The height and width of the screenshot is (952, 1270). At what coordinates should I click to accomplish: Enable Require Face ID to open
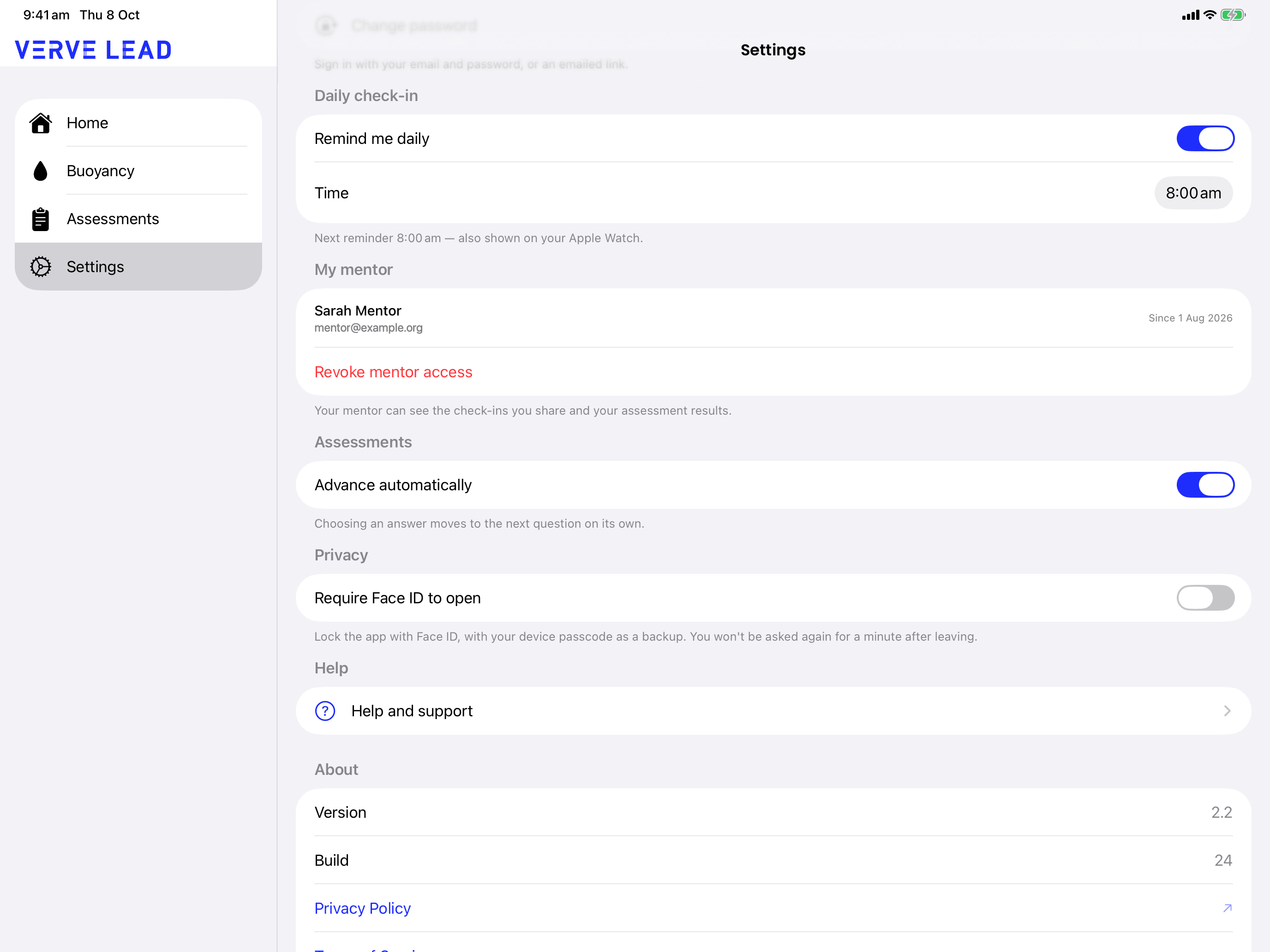pyautogui.click(x=1205, y=598)
